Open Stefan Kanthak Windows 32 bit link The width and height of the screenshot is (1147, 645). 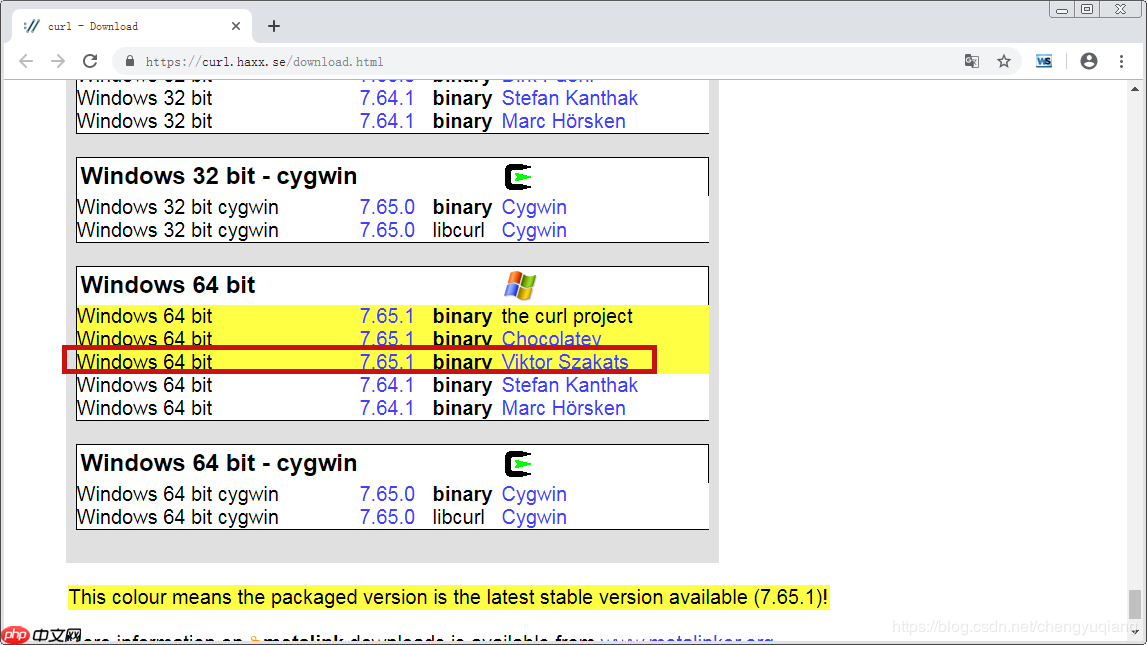tap(570, 98)
